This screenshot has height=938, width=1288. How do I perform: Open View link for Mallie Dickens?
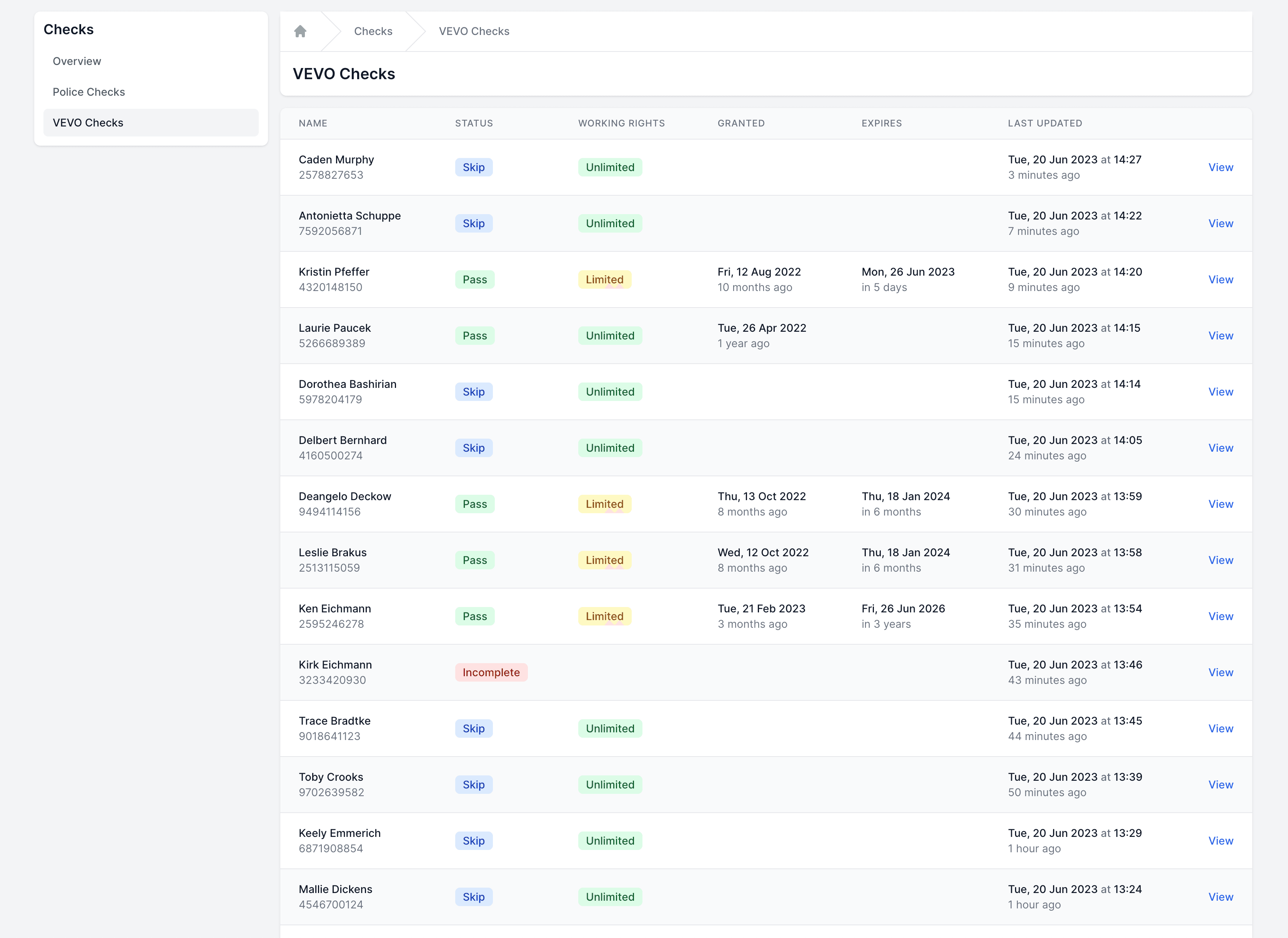point(1220,897)
